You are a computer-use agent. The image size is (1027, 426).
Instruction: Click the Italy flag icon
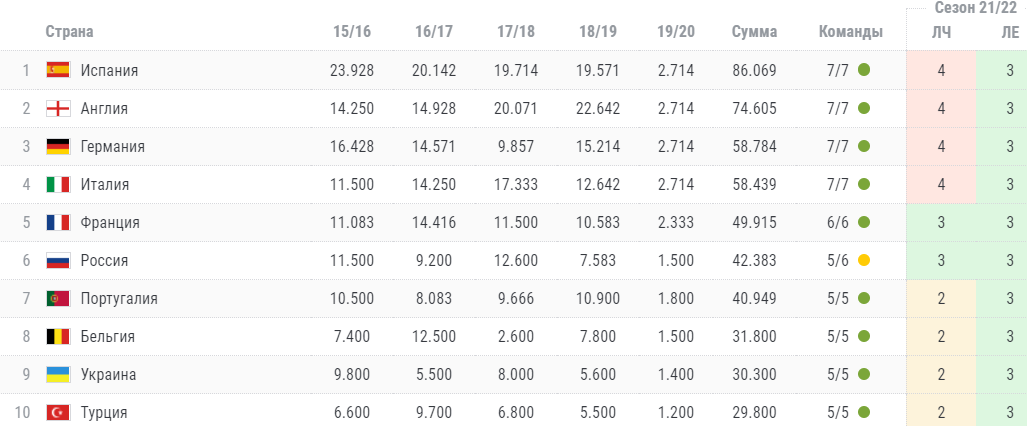click(57, 184)
